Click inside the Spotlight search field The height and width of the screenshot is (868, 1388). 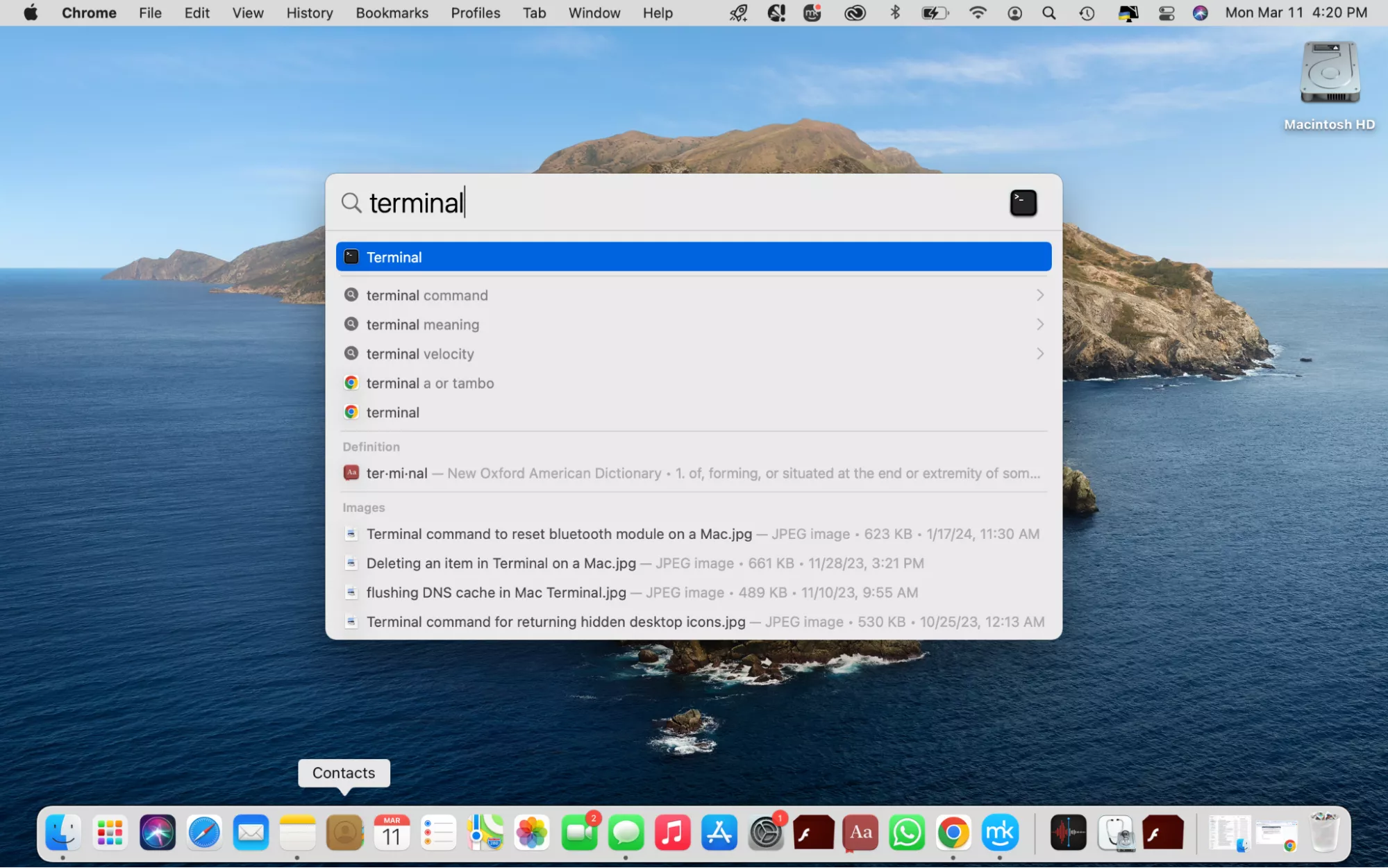click(x=625, y=202)
